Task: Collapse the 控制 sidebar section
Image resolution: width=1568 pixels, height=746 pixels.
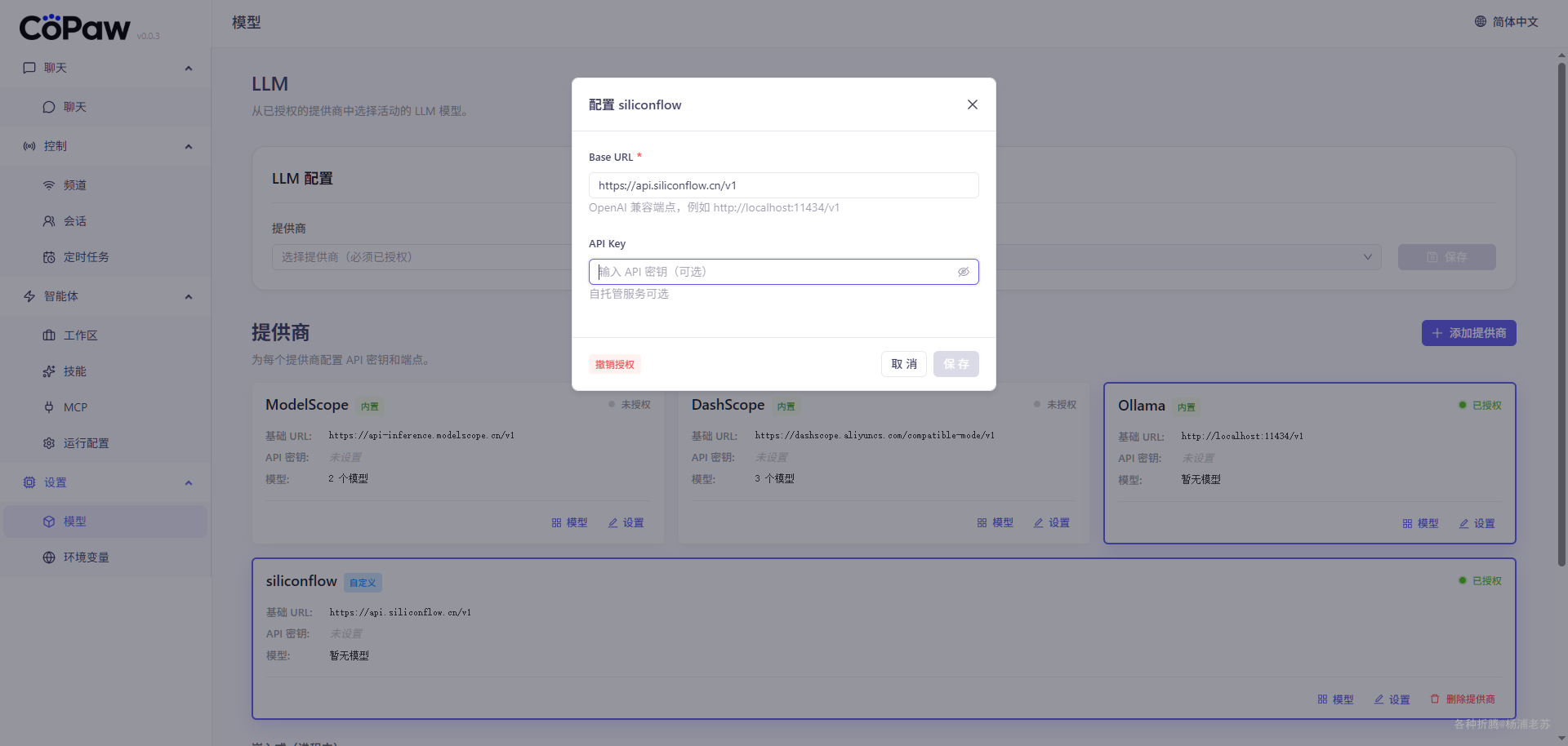Action: point(189,146)
